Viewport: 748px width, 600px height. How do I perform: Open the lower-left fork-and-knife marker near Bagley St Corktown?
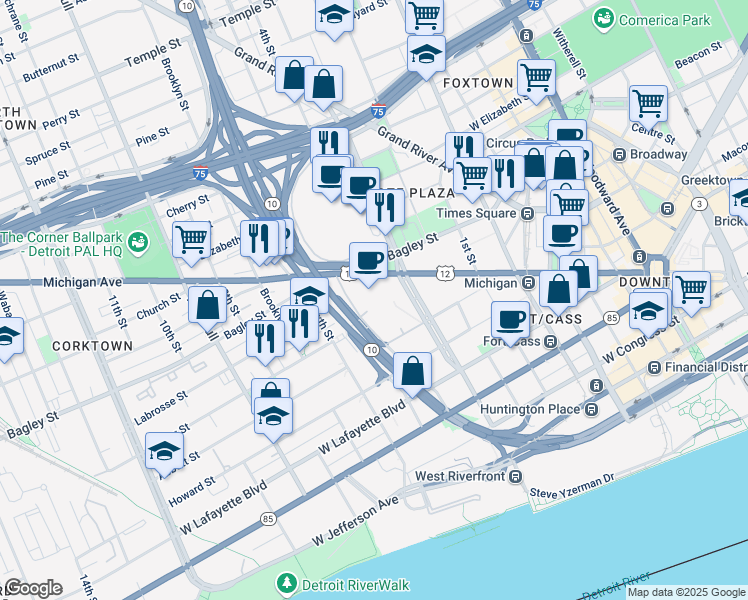tap(265, 341)
